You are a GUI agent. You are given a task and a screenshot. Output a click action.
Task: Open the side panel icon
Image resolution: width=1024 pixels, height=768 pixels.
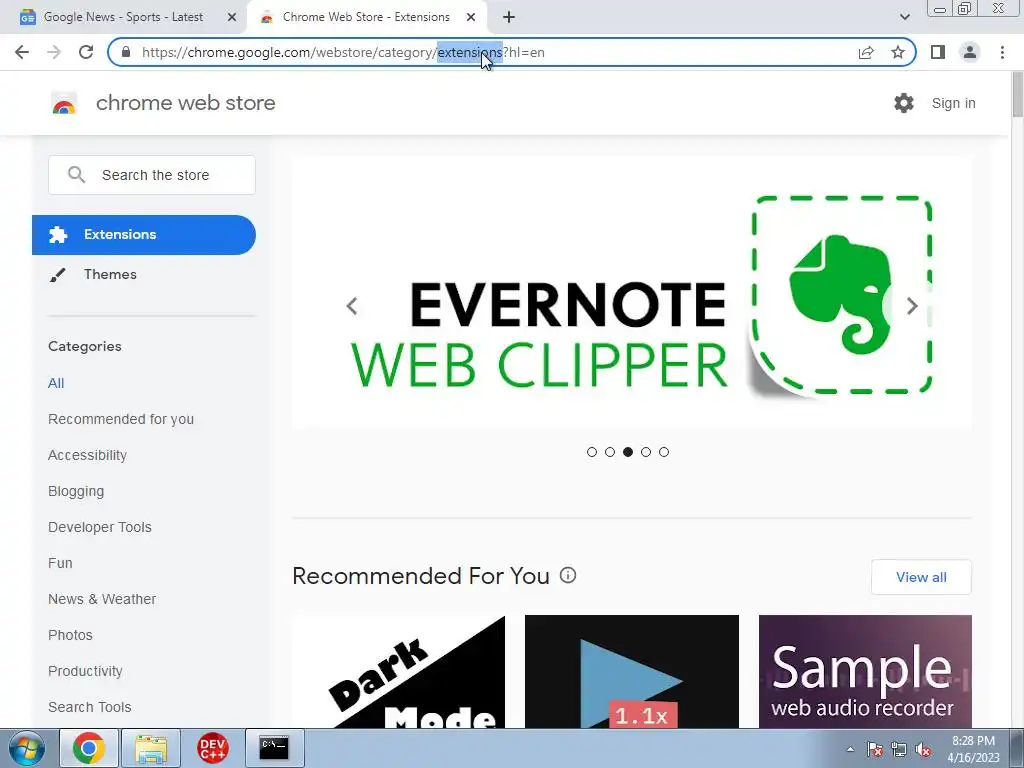pyautogui.click(x=938, y=52)
